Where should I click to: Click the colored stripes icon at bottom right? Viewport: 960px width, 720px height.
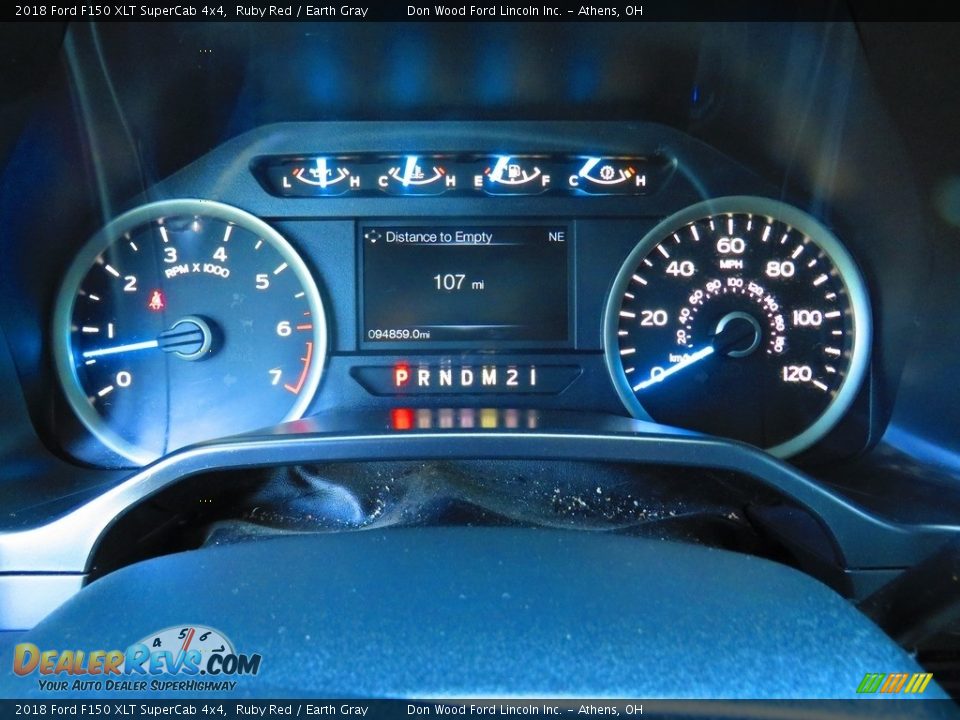[894, 683]
